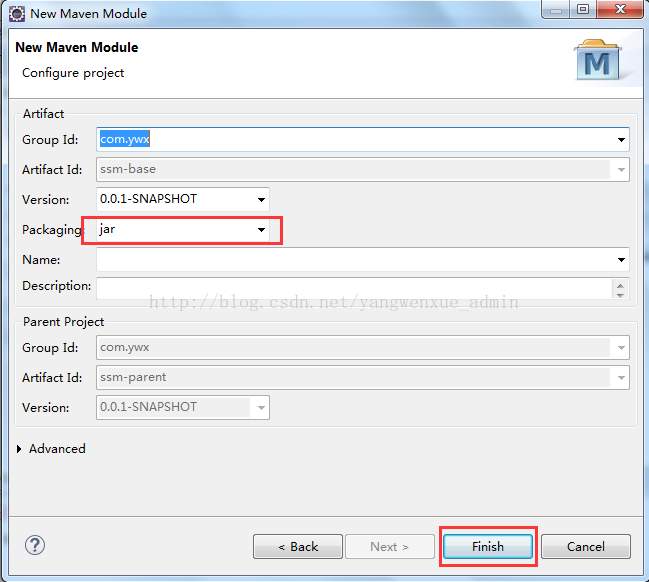649x582 pixels.
Task: Go to previous page with Back button
Action: tap(298, 547)
